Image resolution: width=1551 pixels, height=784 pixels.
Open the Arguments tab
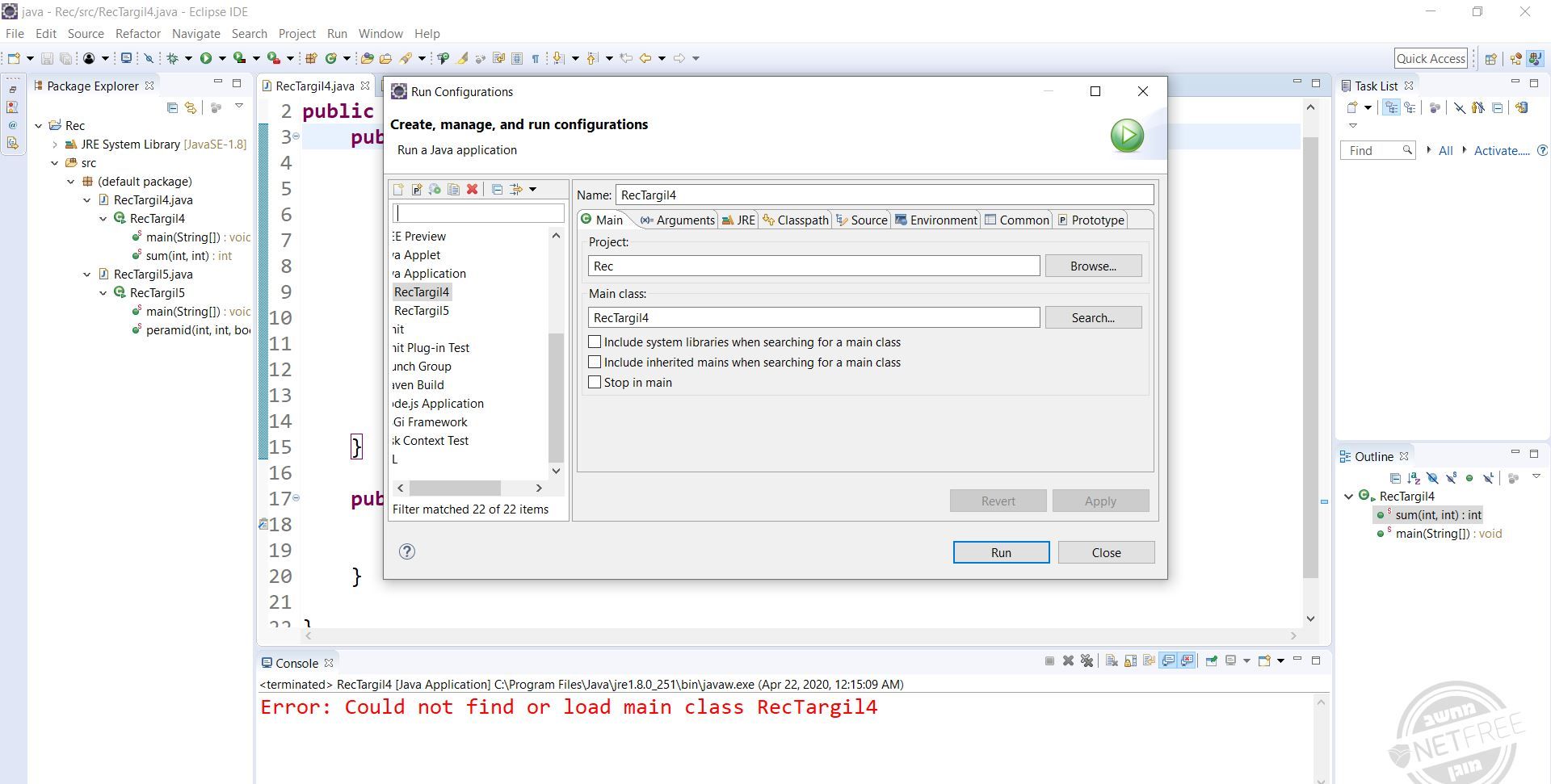(677, 220)
